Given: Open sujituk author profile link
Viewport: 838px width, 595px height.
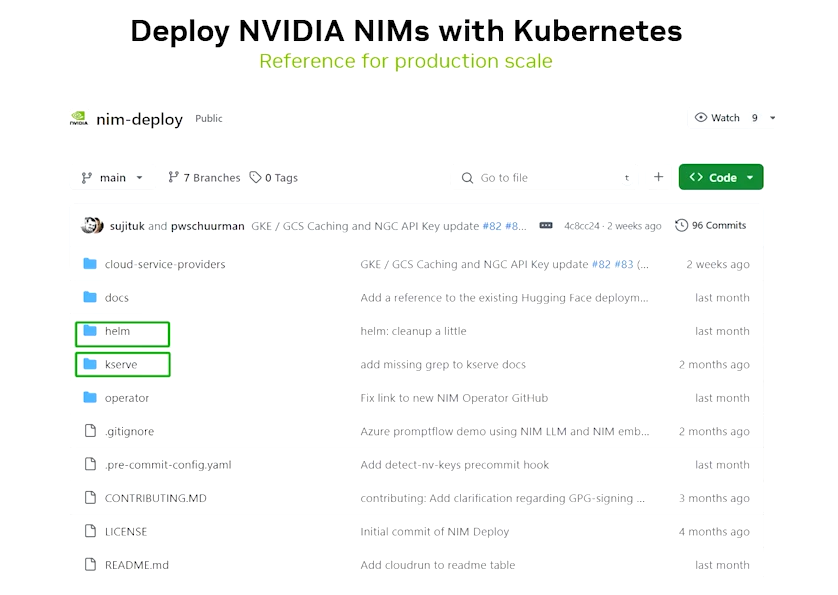Looking at the screenshot, I should 127,226.
